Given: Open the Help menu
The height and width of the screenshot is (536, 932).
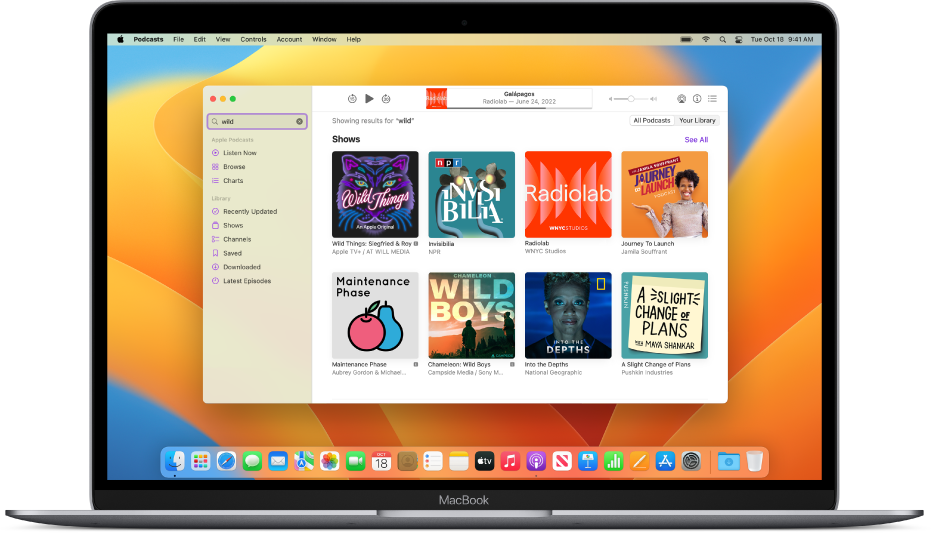Looking at the screenshot, I should pyautogui.click(x=354, y=39).
